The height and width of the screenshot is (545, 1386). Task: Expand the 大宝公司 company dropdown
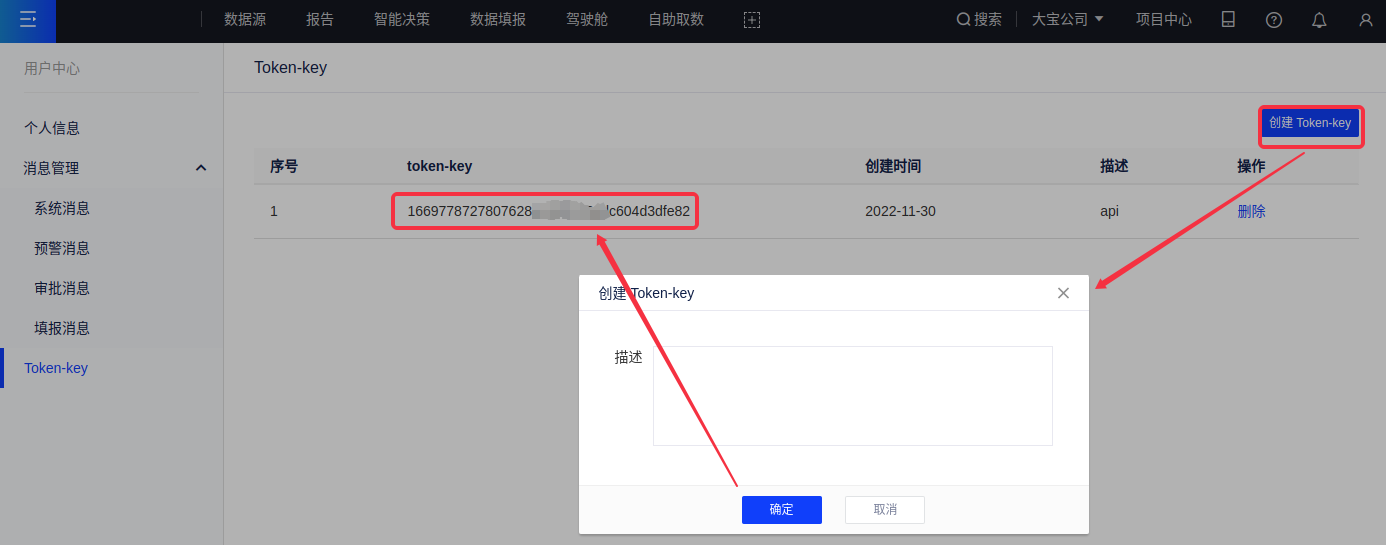tap(1067, 20)
